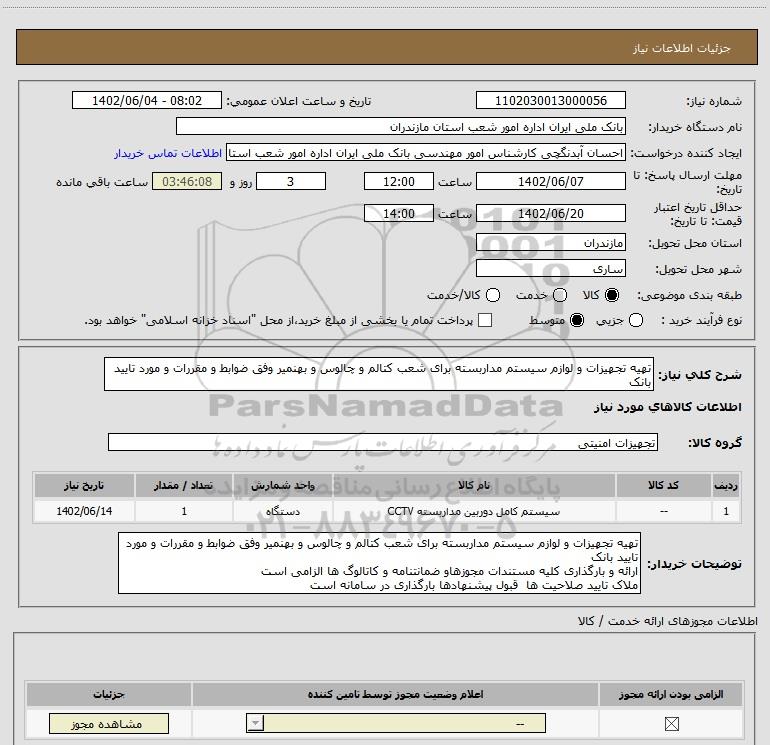Select the جزیی purchase type radio

coord(636,320)
